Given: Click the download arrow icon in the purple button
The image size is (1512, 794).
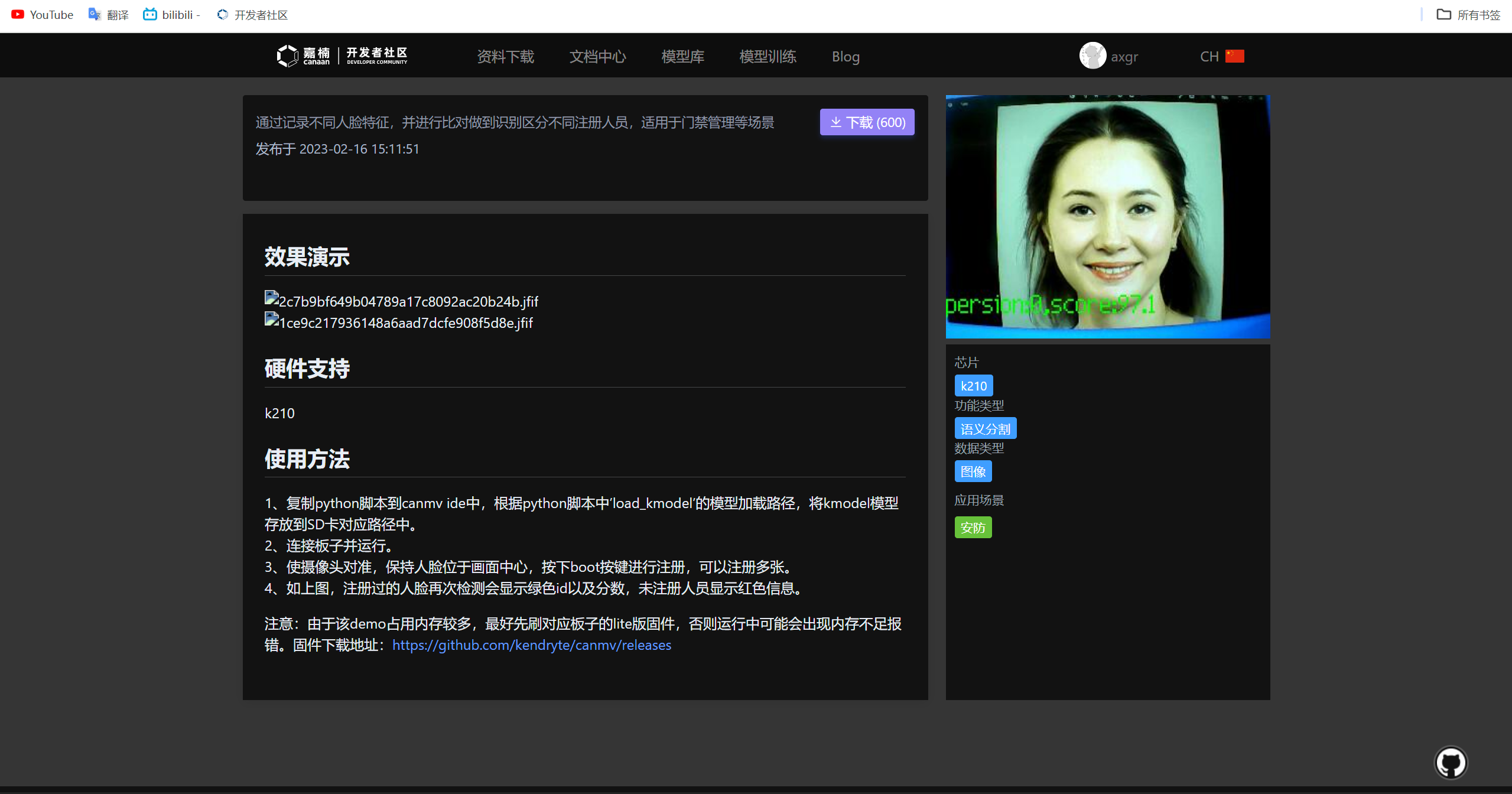Looking at the screenshot, I should coord(836,122).
